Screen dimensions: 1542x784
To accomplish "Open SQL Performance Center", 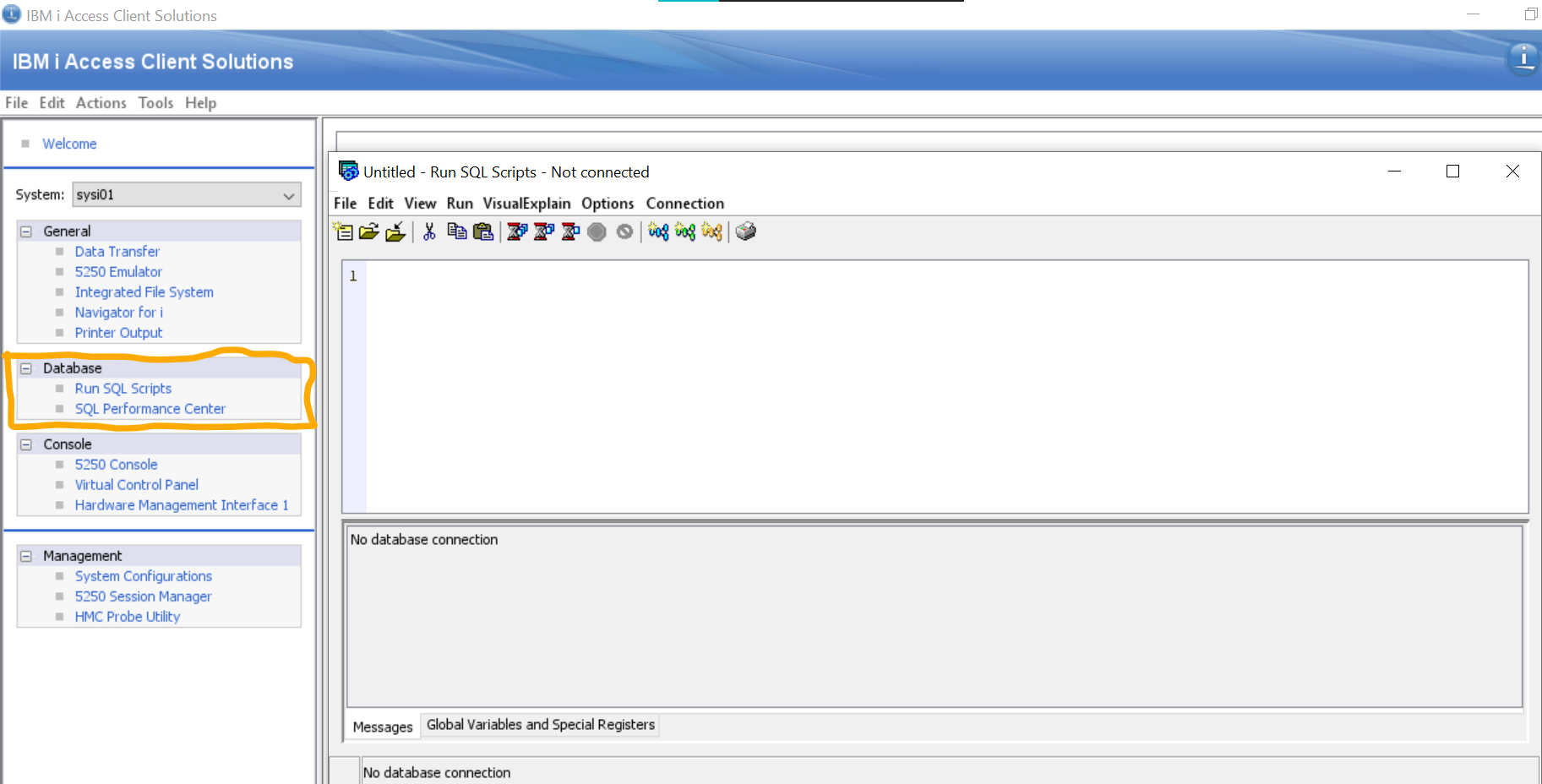I will [150, 409].
